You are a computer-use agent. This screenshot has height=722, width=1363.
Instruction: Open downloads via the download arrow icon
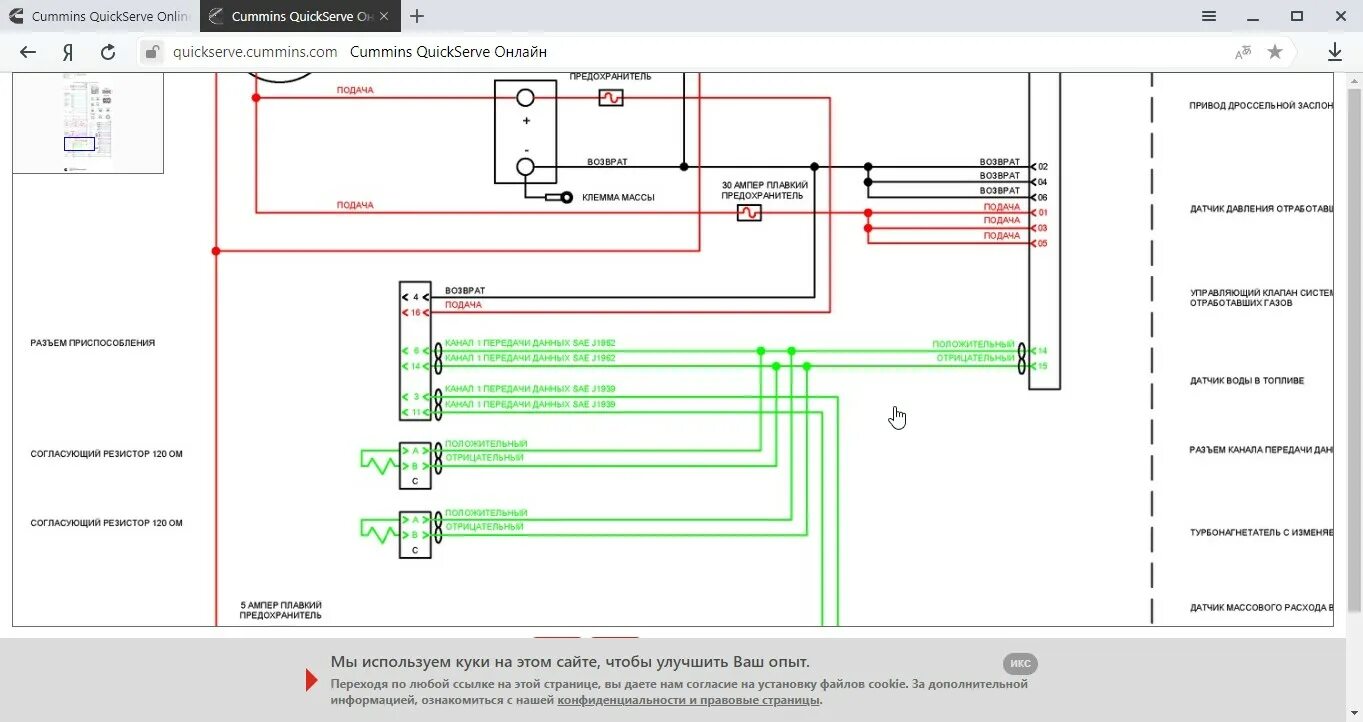[x=1335, y=51]
